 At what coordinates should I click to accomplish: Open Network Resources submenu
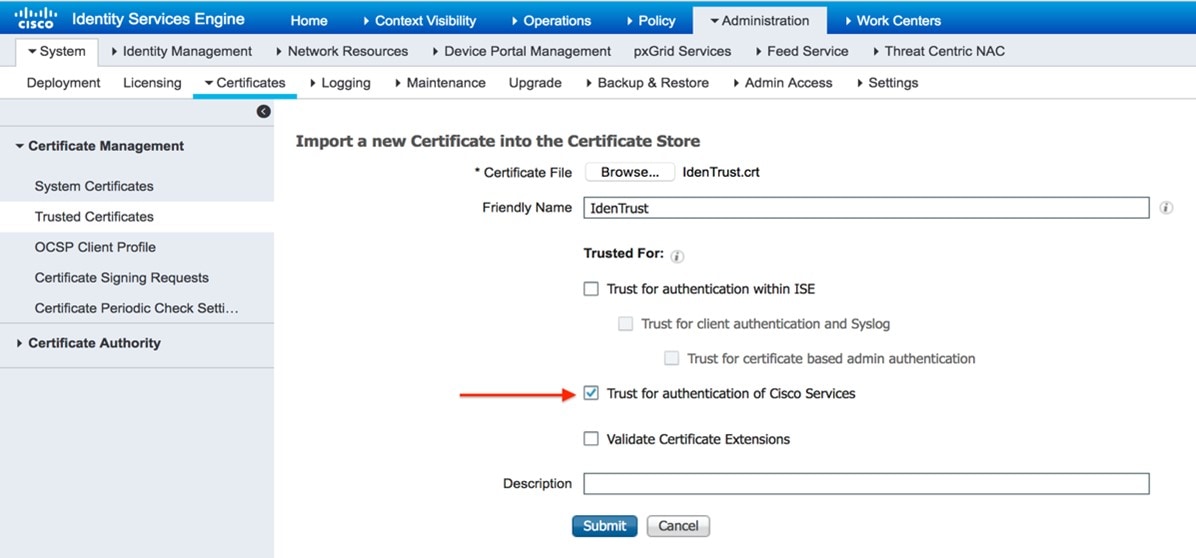click(341, 52)
